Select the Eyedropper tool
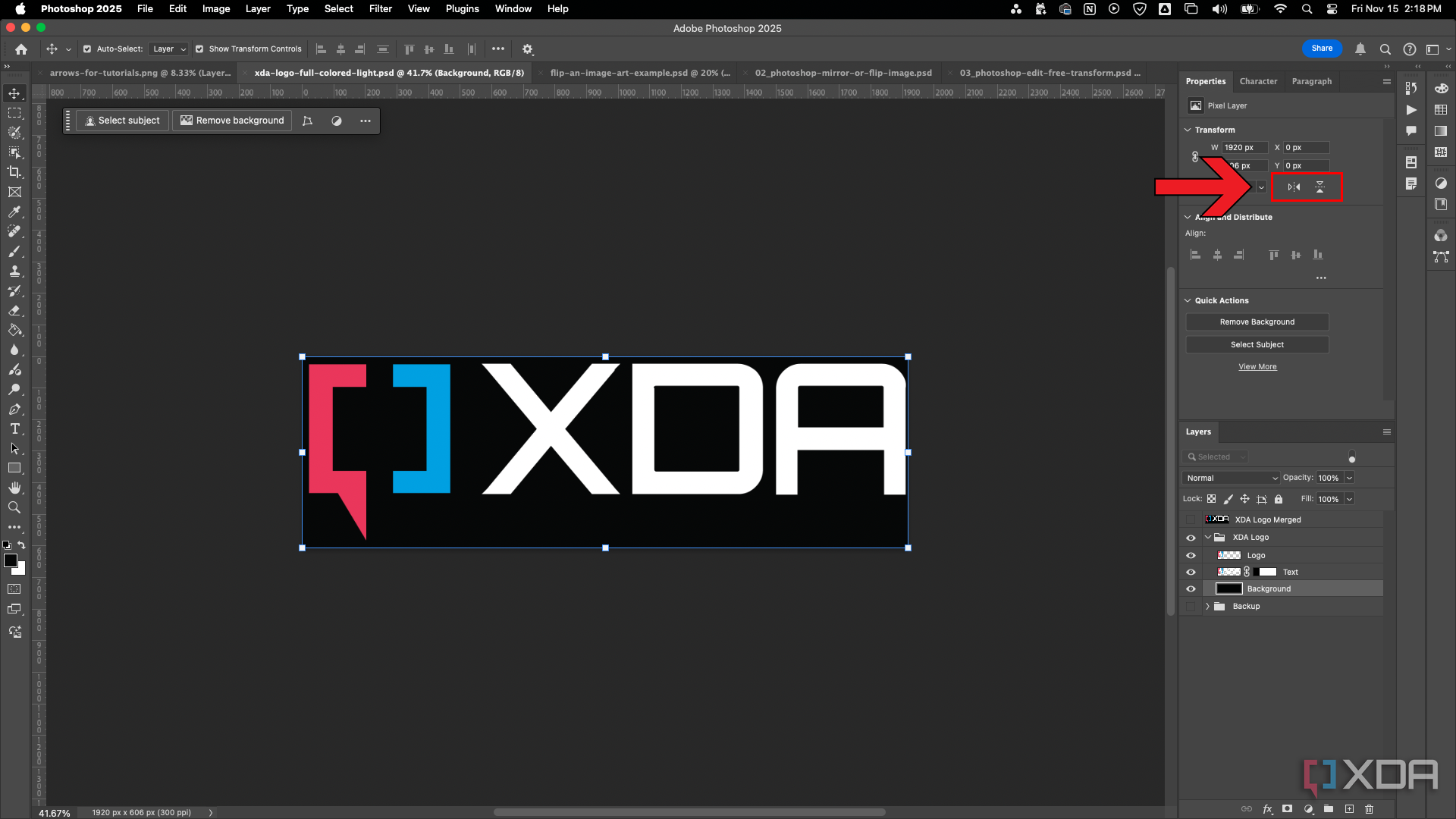The image size is (1456, 819). [x=15, y=212]
